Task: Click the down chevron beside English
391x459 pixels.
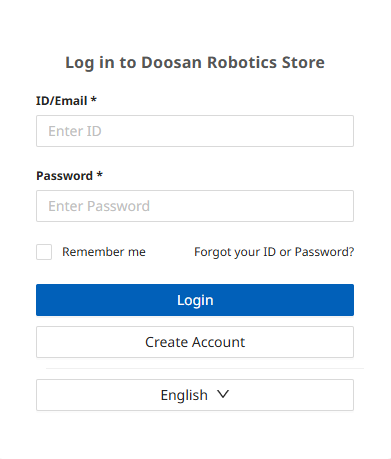Action: pyautogui.click(x=223, y=394)
